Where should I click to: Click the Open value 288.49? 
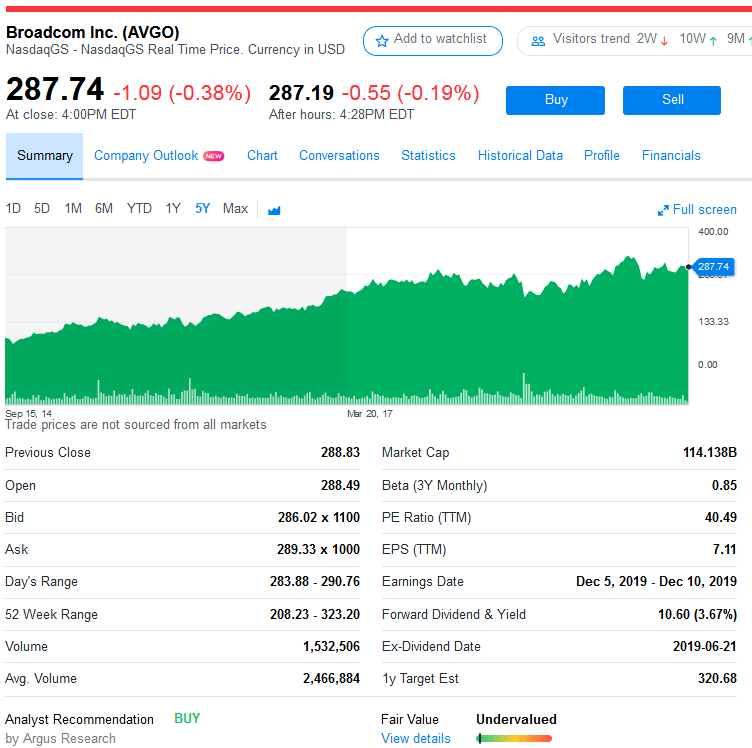click(340, 485)
